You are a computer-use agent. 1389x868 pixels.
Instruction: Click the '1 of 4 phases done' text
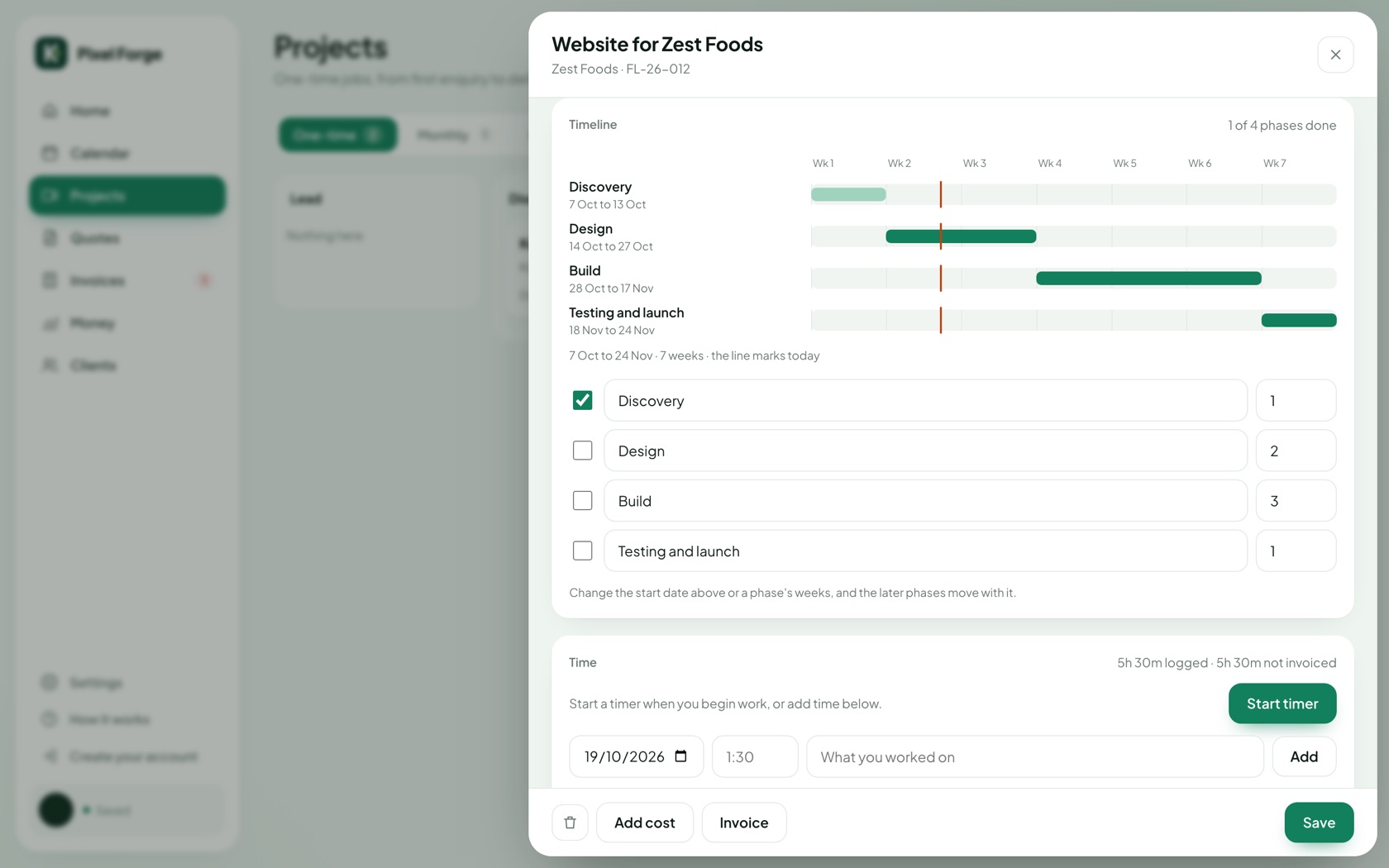(x=1282, y=125)
